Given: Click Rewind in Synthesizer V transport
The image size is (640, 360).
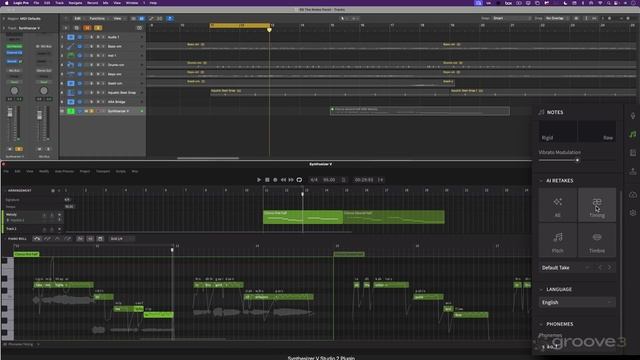Looking at the screenshot, I should (x=283, y=180).
